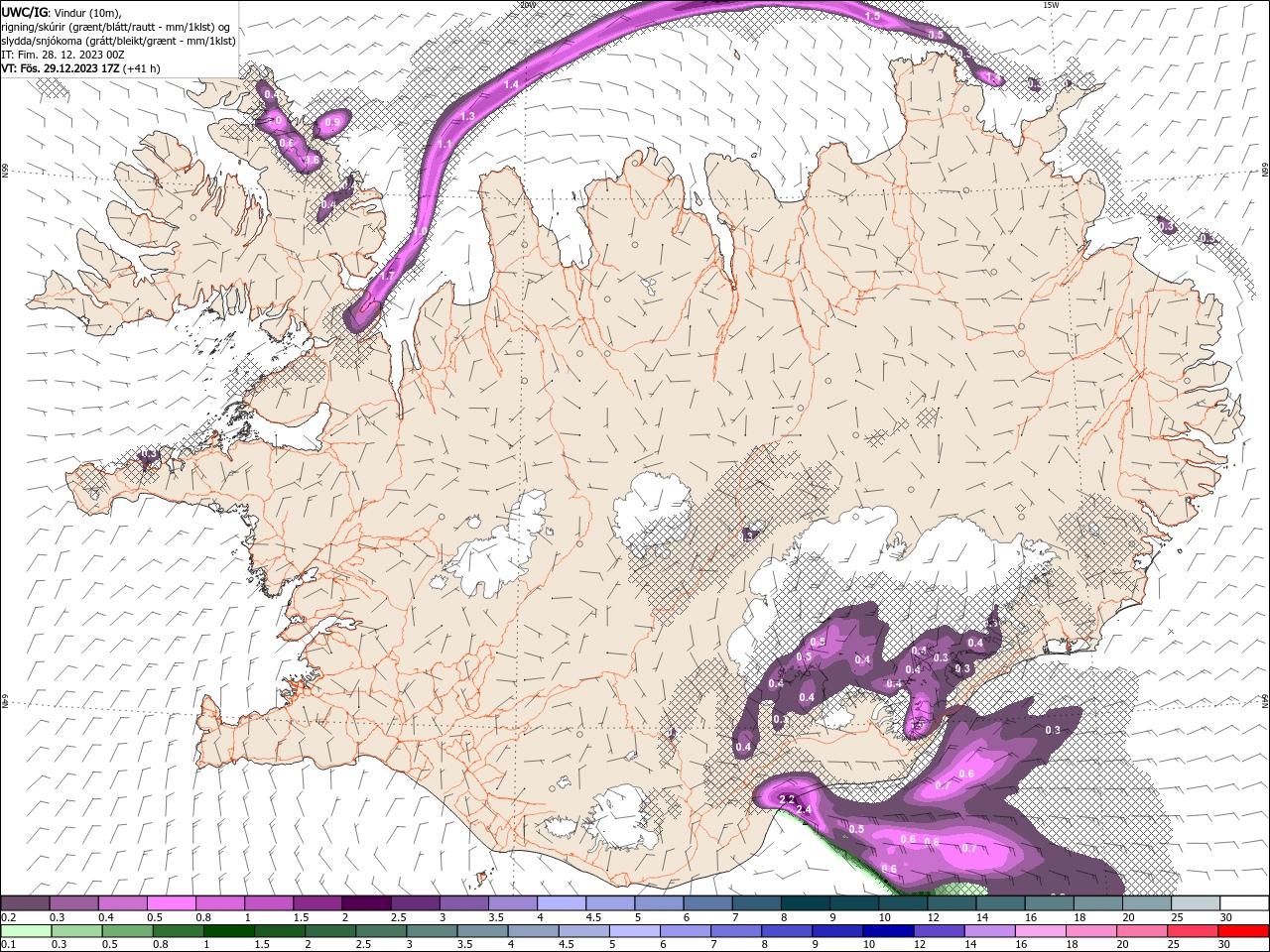Click the 'rigning/skúrir' legend description line
This screenshot has height=952, width=1270.
pyautogui.click(x=116, y=27)
